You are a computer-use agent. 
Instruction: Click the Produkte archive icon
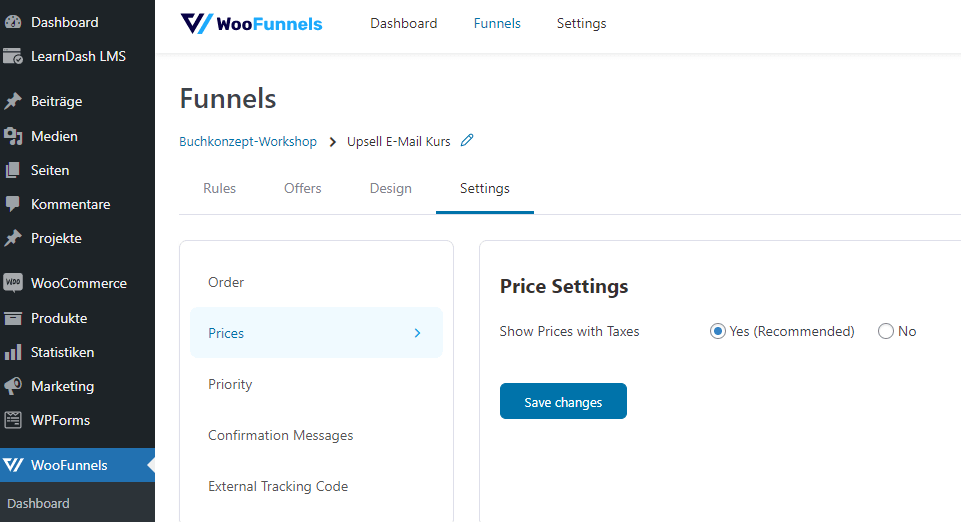coord(13,318)
